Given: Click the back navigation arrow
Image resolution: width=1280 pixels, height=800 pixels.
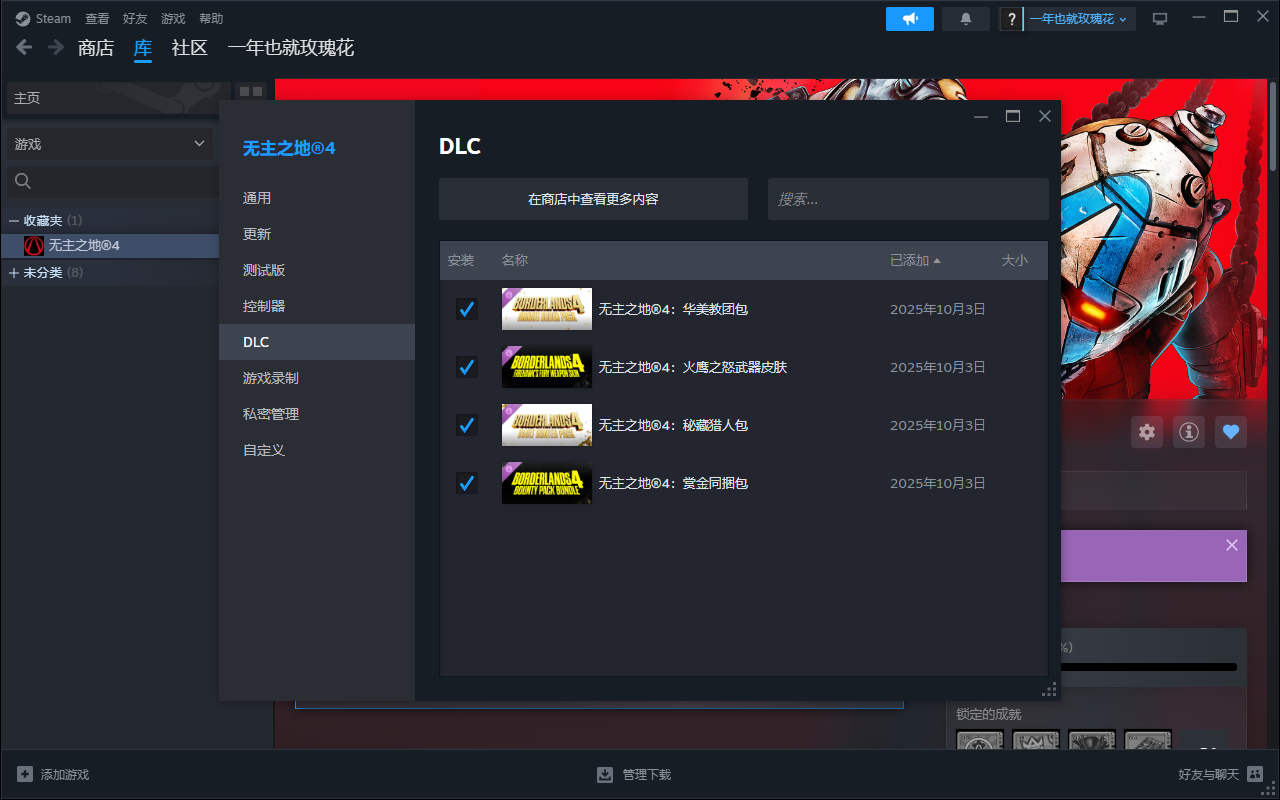Looking at the screenshot, I should [x=24, y=47].
